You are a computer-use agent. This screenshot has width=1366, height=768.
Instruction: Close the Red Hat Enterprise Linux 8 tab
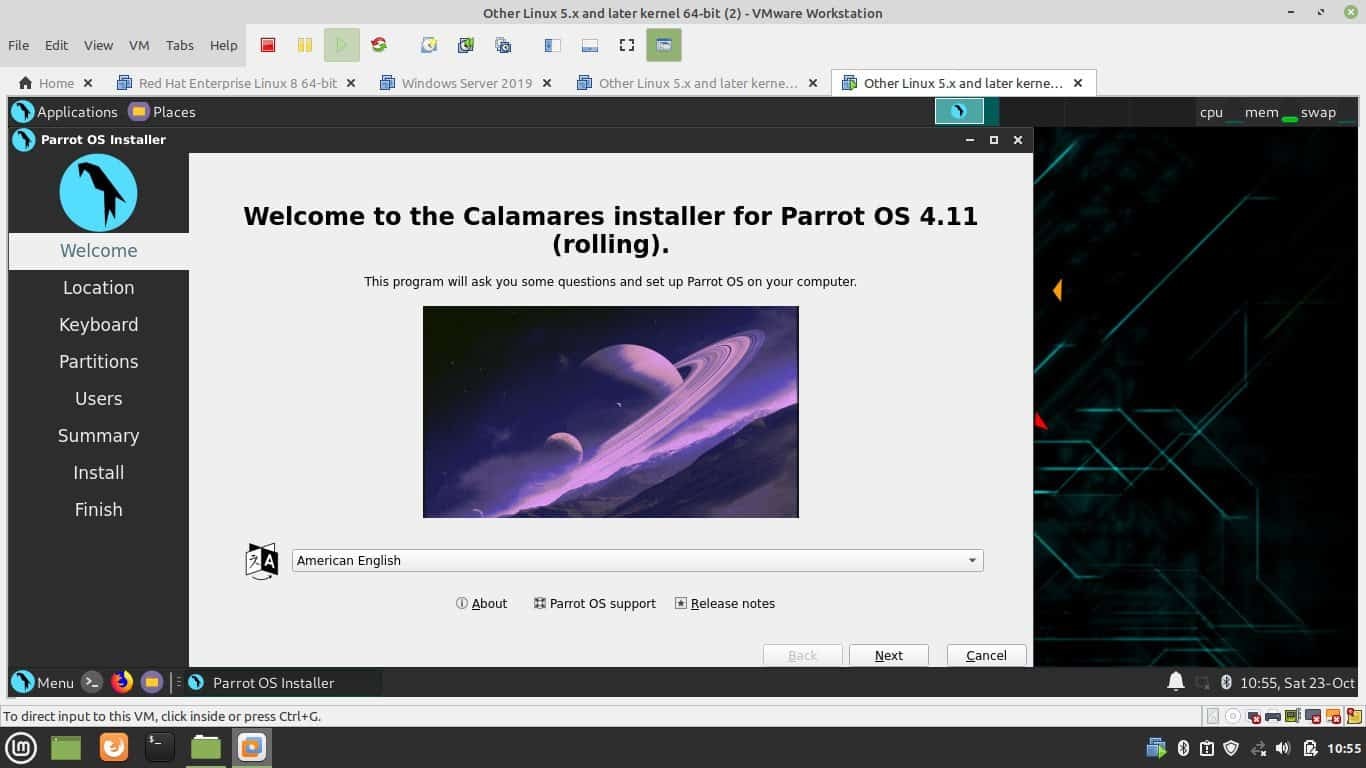tap(351, 83)
